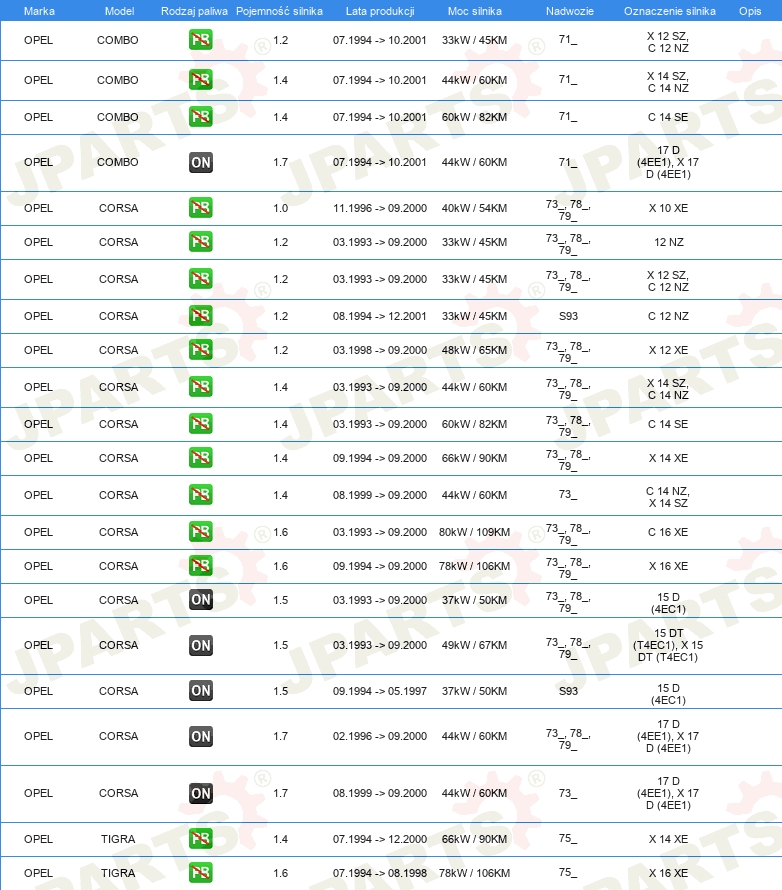Click the X 10 XE engine code
The height and width of the screenshot is (890, 782).
pyautogui.click(x=669, y=208)
